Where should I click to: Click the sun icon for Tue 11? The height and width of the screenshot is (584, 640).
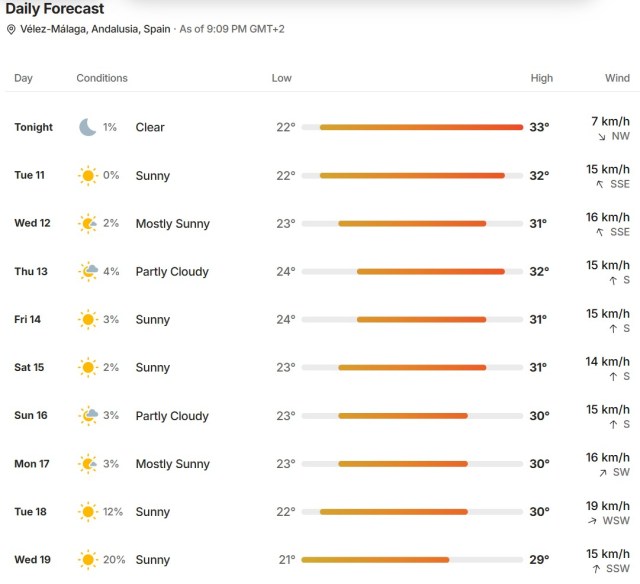tap(88, 175)
